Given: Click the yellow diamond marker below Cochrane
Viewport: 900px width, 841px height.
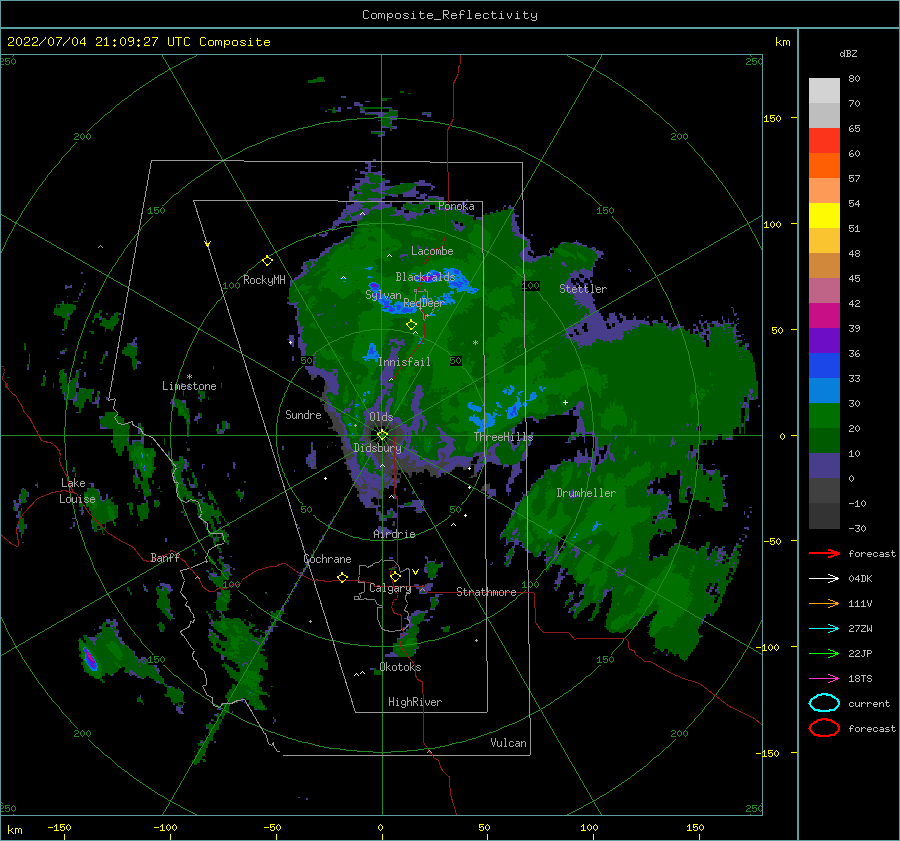Looking at the screenshot, I should tap(342, 578).
